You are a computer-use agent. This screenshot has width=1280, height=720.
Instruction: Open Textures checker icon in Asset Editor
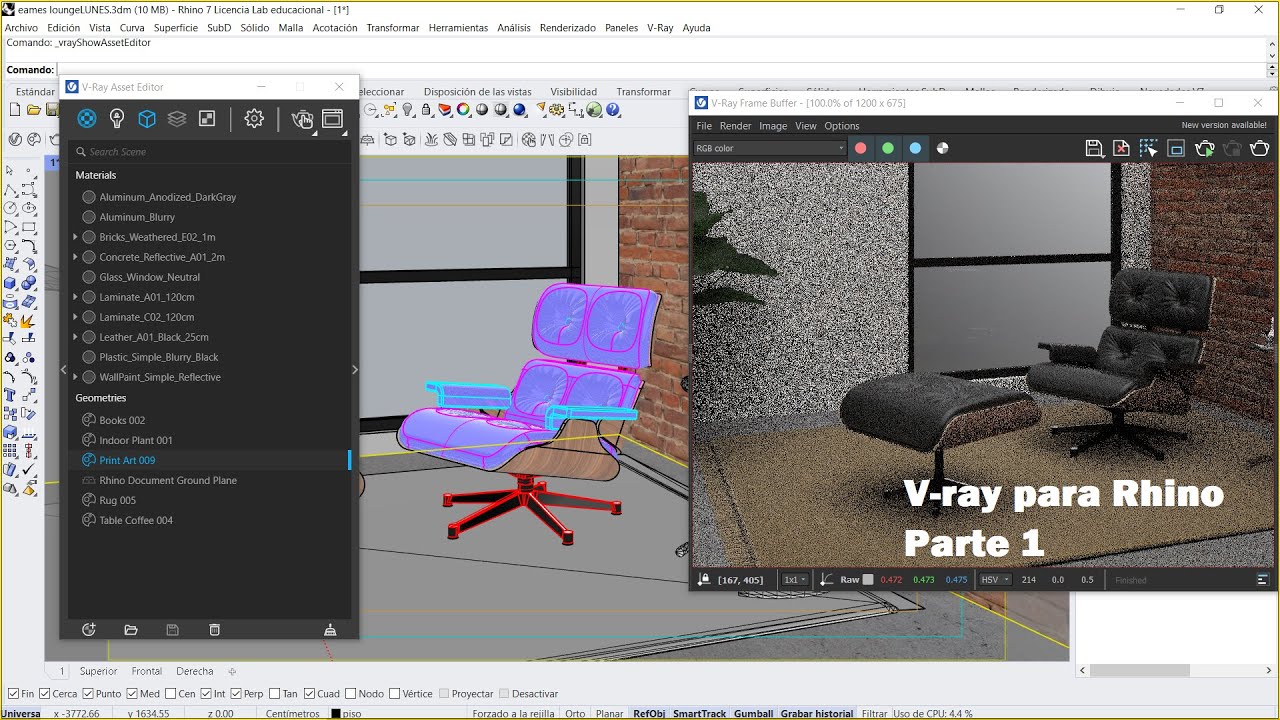coord(207,119)
